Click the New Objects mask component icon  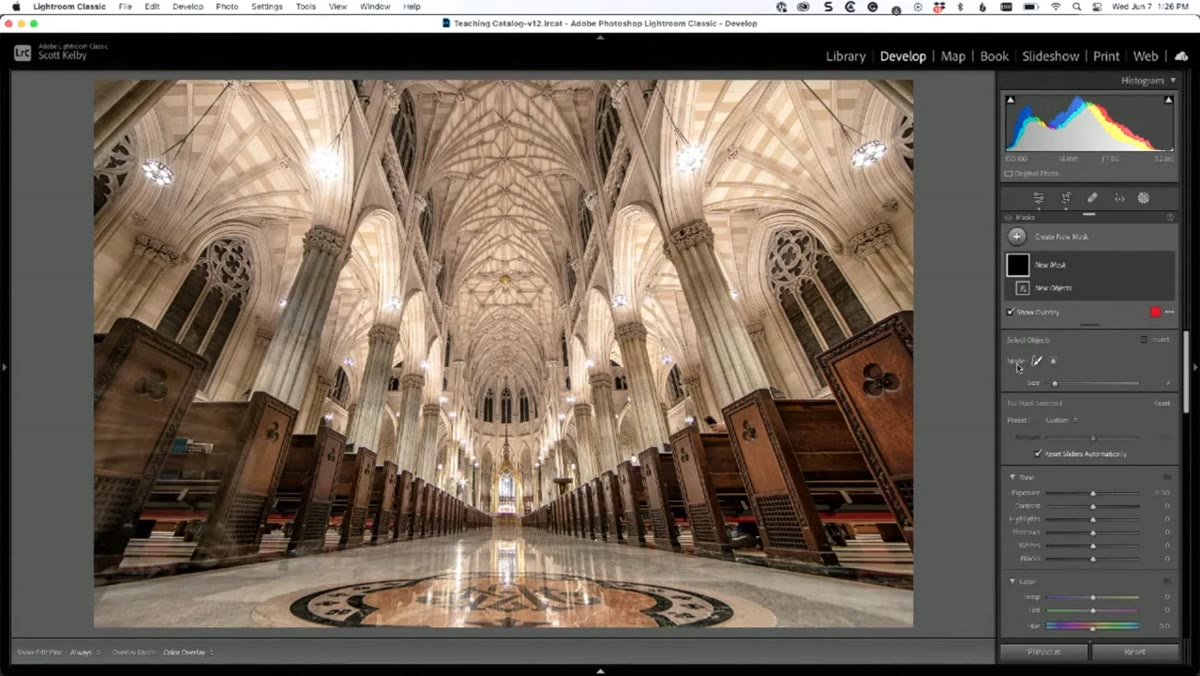[1022, 288]
